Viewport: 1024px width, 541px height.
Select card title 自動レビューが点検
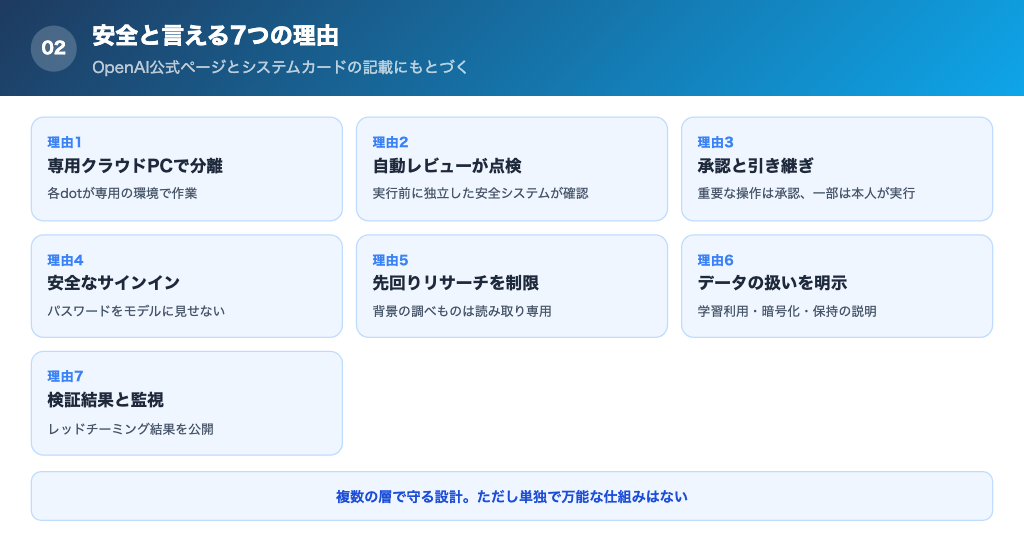[x=447, y=166]
